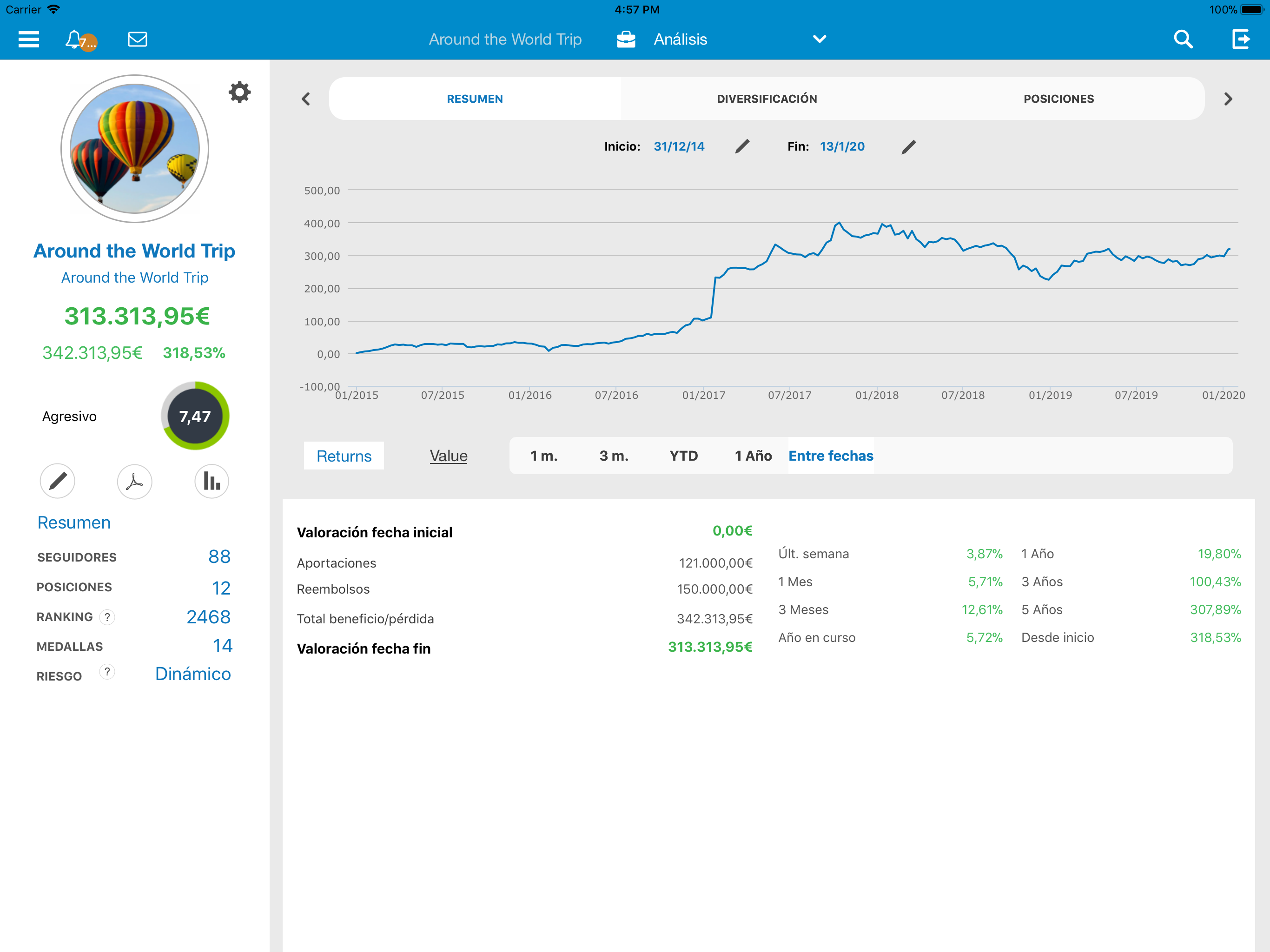
Task: Open the messages envelope icon
Action: coord(137,39)
